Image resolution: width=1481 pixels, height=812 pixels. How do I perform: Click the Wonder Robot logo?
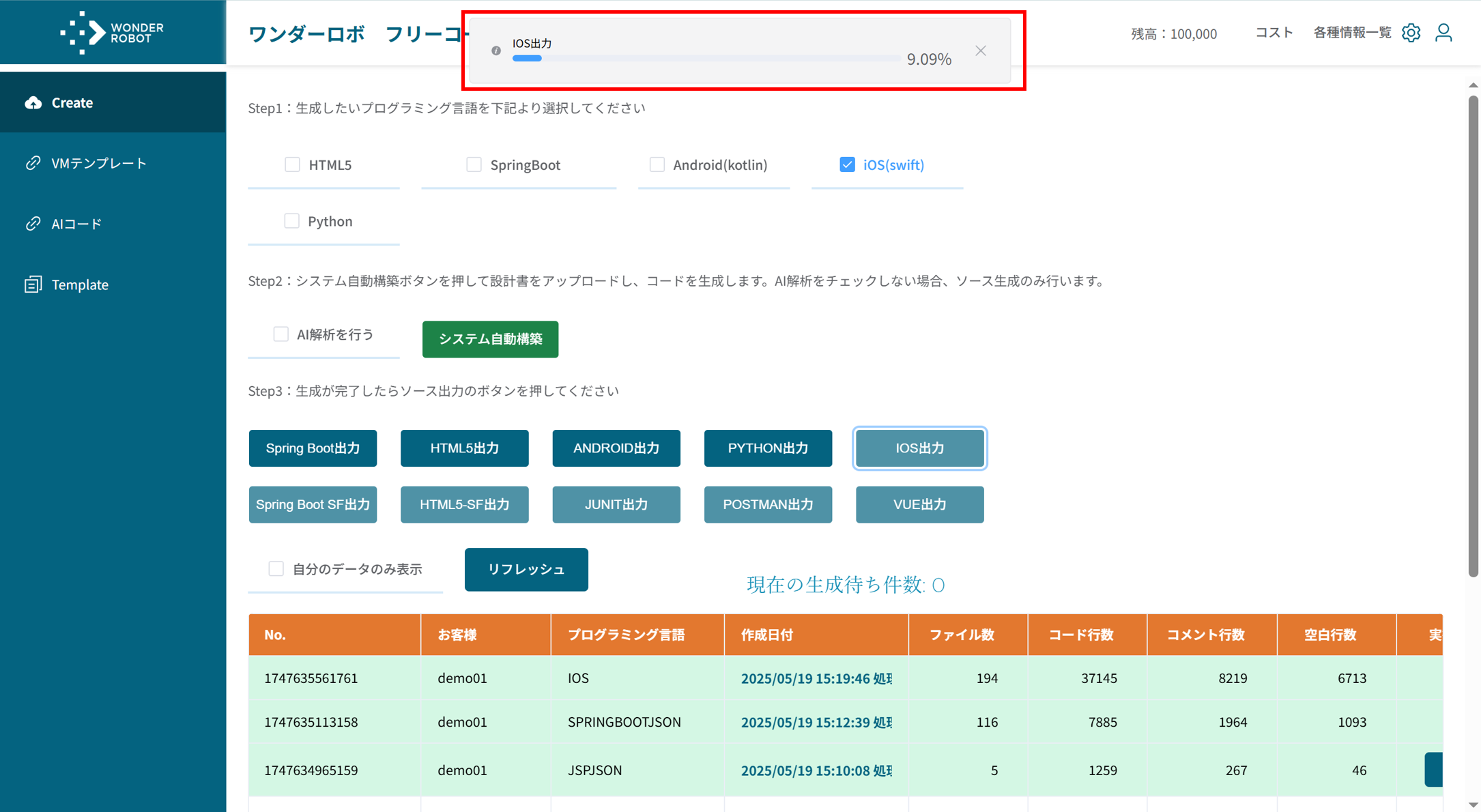click(x=112, y=32)
